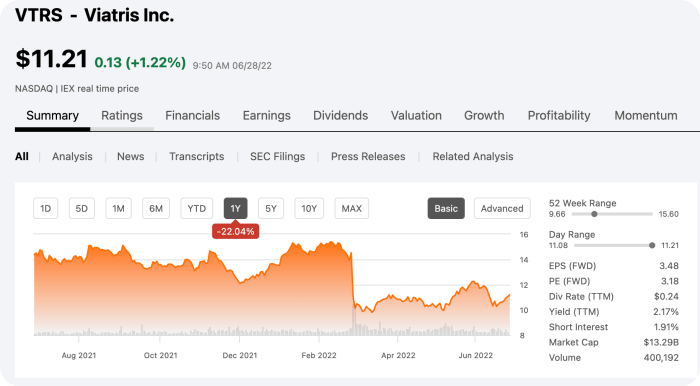Click the VTRS - Viatris Inc. title
This screenshot has width=700, height=386.
[94, 15]
